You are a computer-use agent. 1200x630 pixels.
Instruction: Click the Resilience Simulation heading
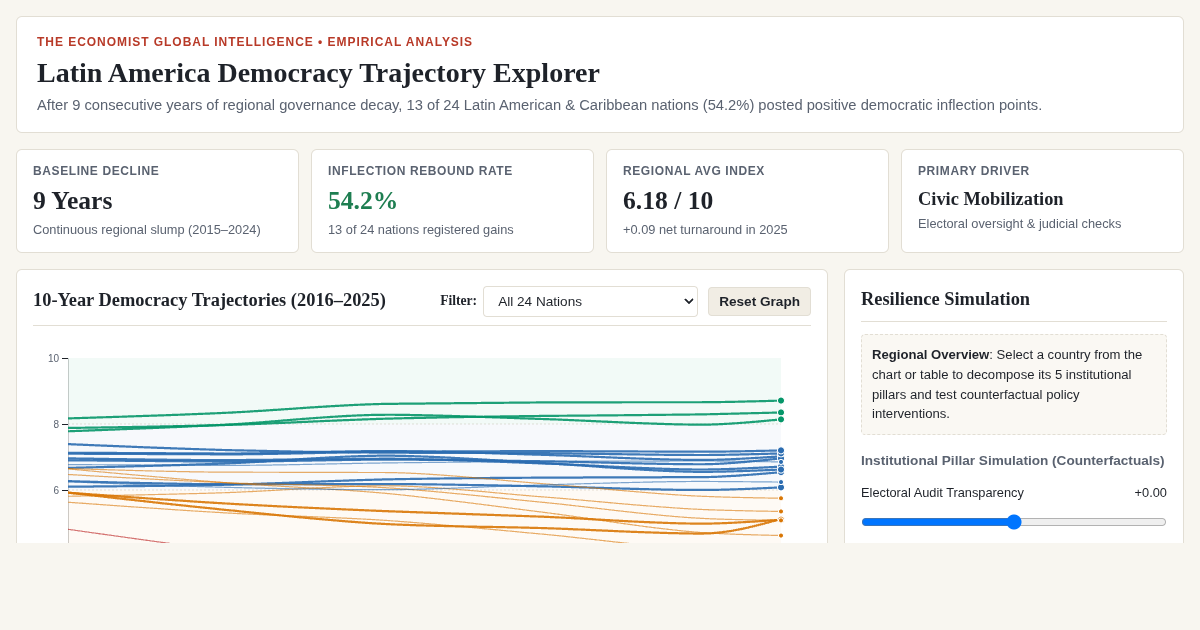pos(945,299)
